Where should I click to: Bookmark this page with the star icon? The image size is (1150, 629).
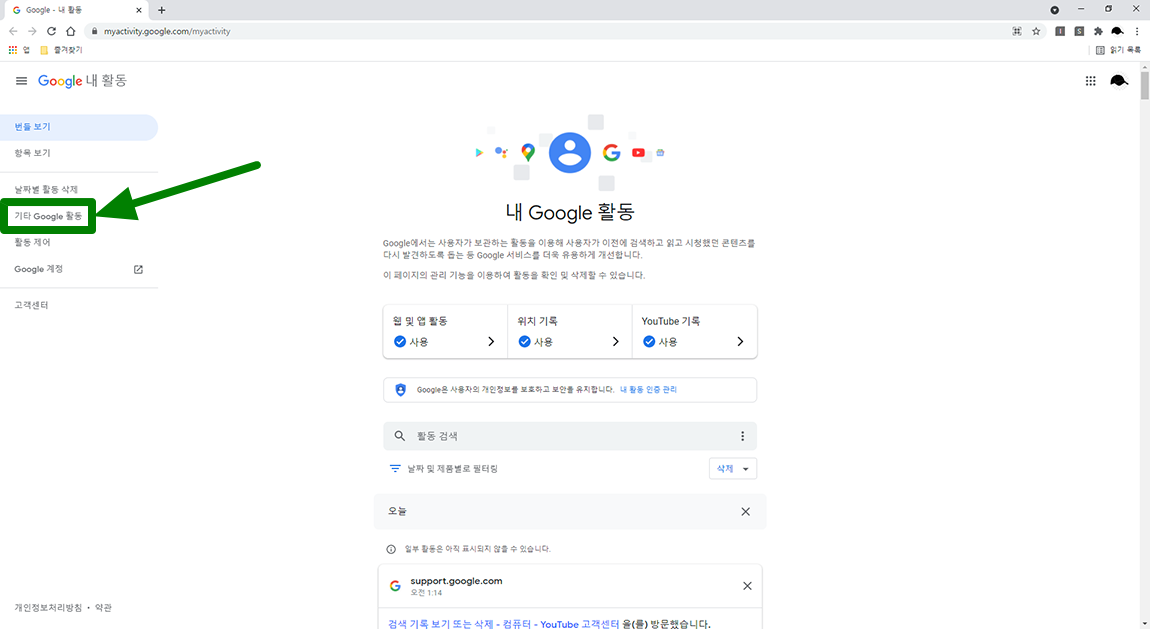coord(1036,32)
